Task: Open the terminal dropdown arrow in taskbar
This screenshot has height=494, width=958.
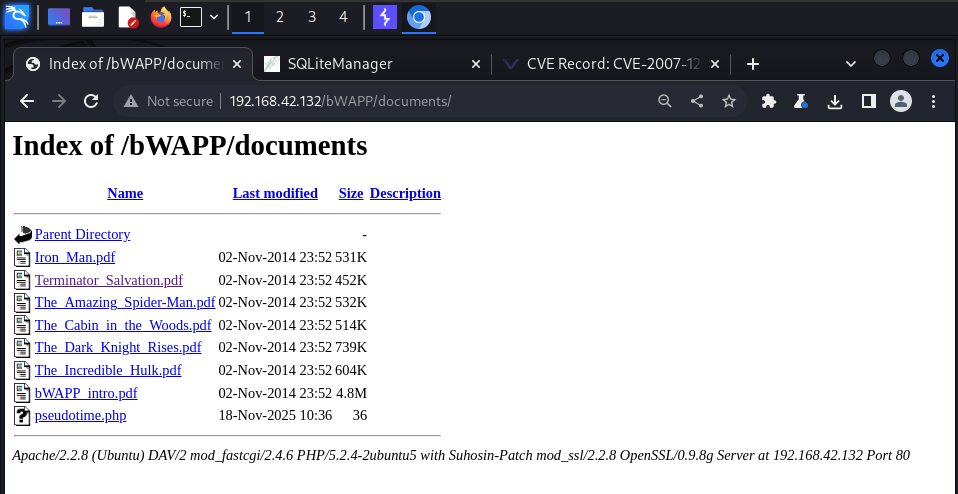Action: click(215, 17)
